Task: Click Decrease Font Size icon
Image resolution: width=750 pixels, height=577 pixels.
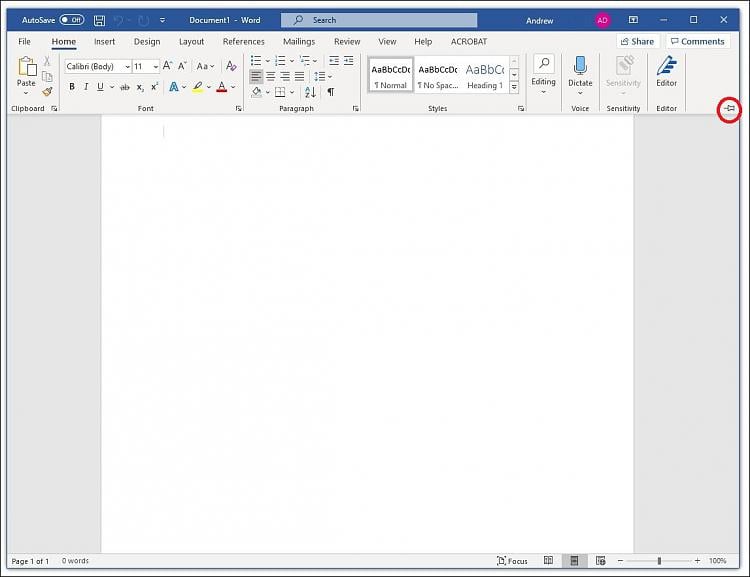Action: (182, 66)
